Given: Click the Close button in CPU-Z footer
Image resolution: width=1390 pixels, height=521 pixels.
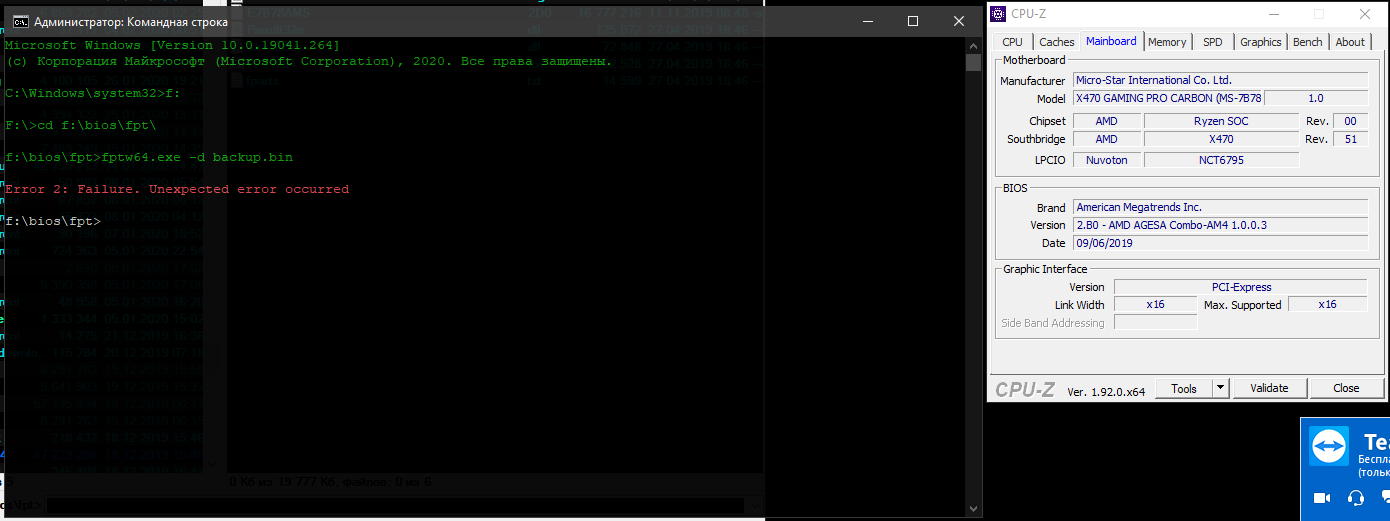Looking at the screenshot, I should point(1346,388).
